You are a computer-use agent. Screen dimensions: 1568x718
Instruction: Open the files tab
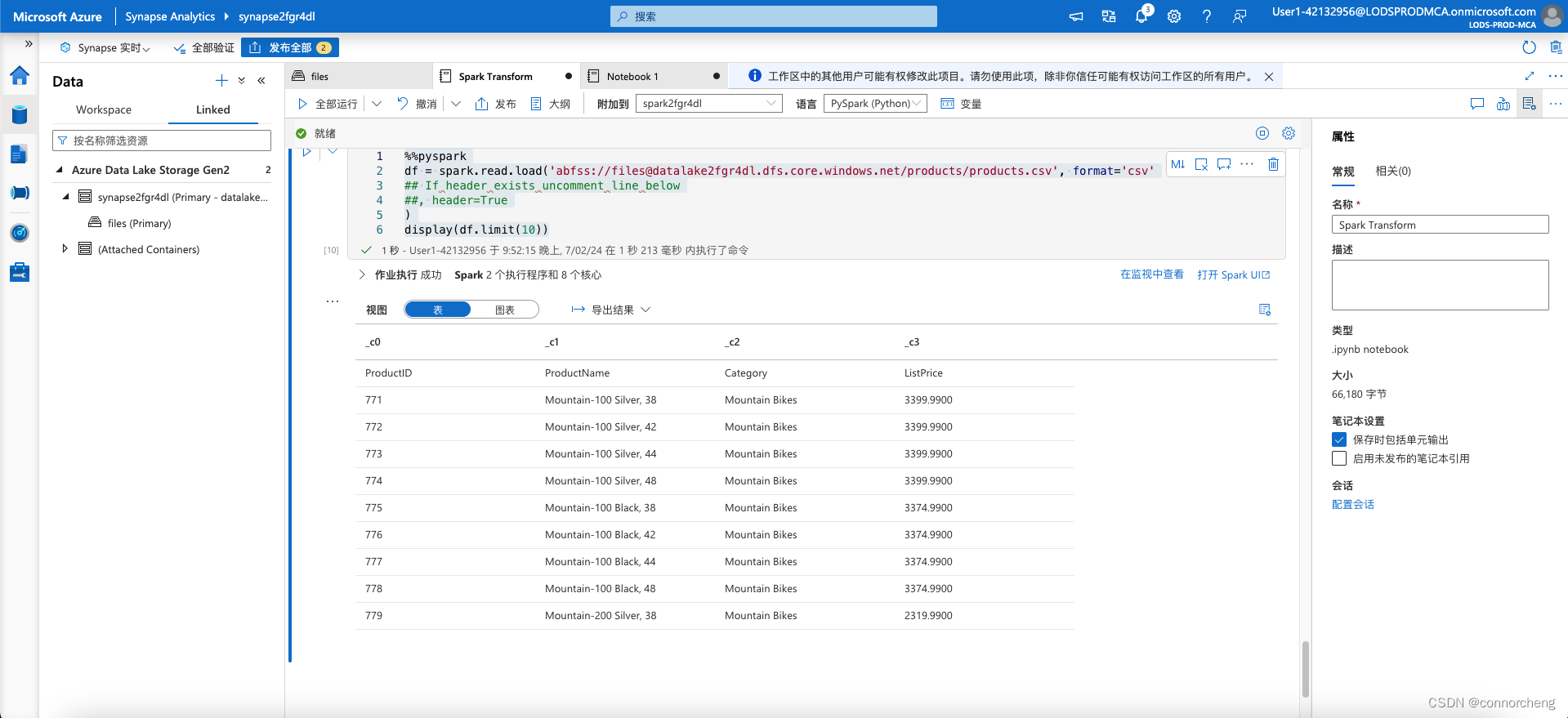(x=360, y=76)
